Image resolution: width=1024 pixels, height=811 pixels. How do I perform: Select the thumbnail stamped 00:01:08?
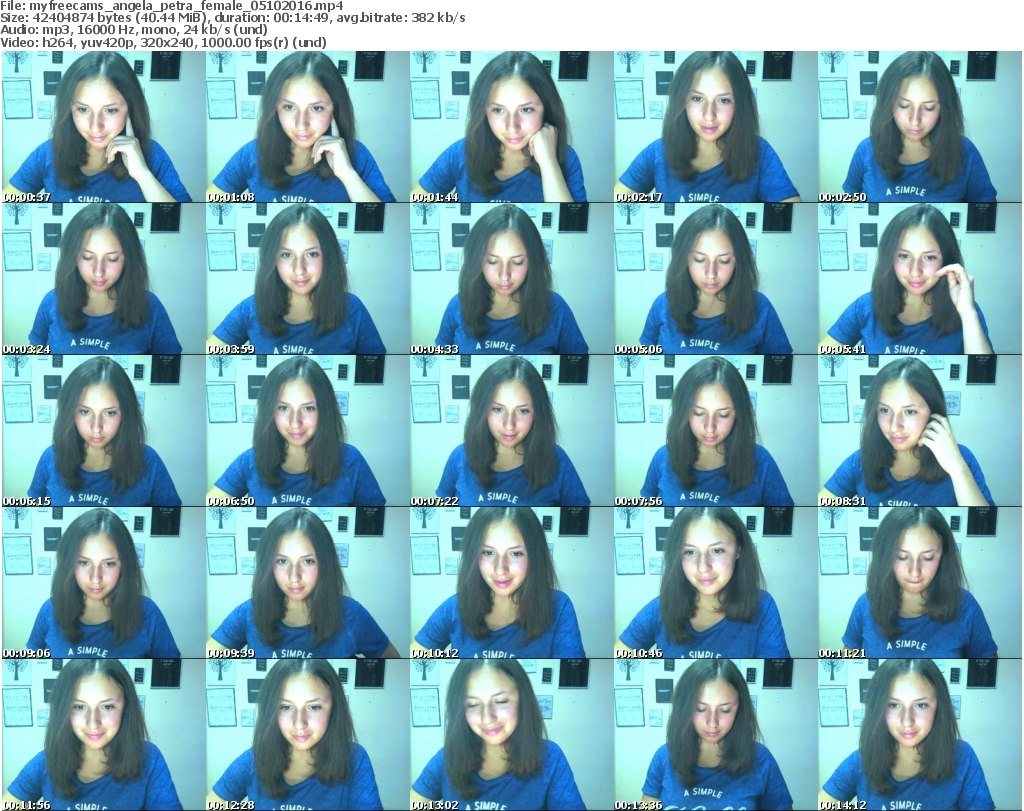(x=307, y=126)
